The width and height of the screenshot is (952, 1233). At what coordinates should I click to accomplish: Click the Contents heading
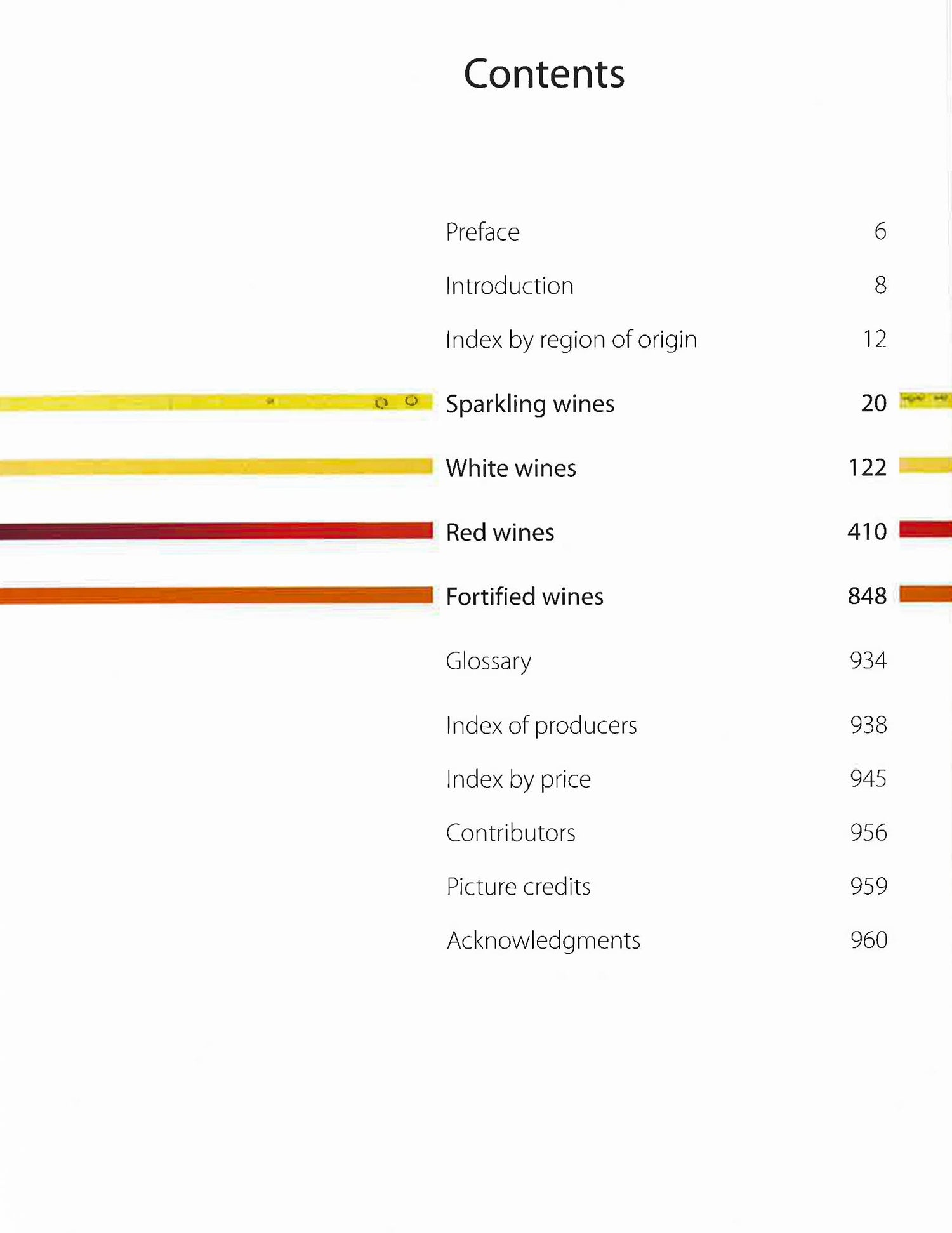pos(544,74)
